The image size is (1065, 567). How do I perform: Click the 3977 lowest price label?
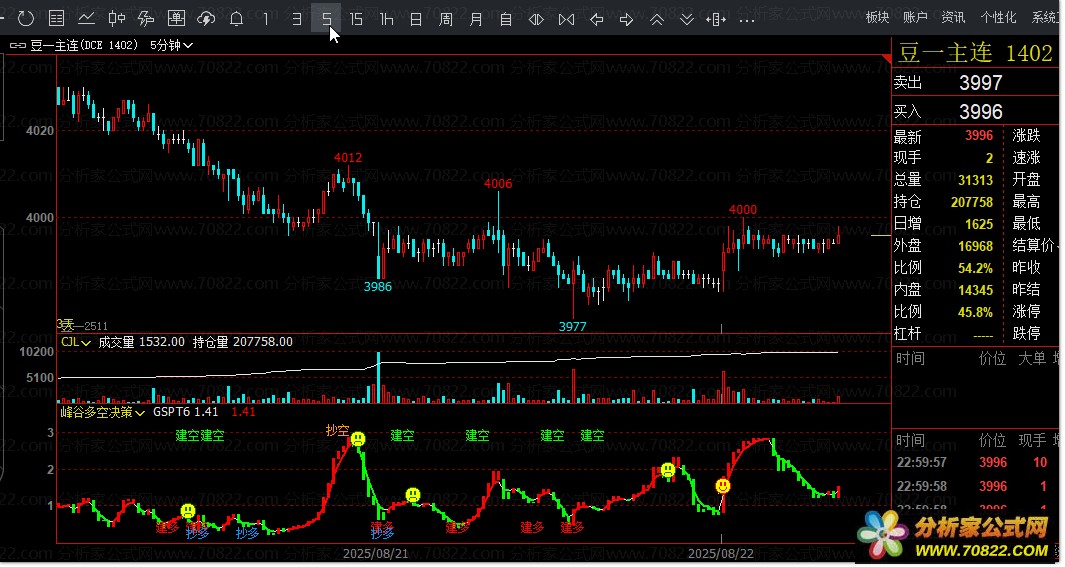tap(573, 327)
